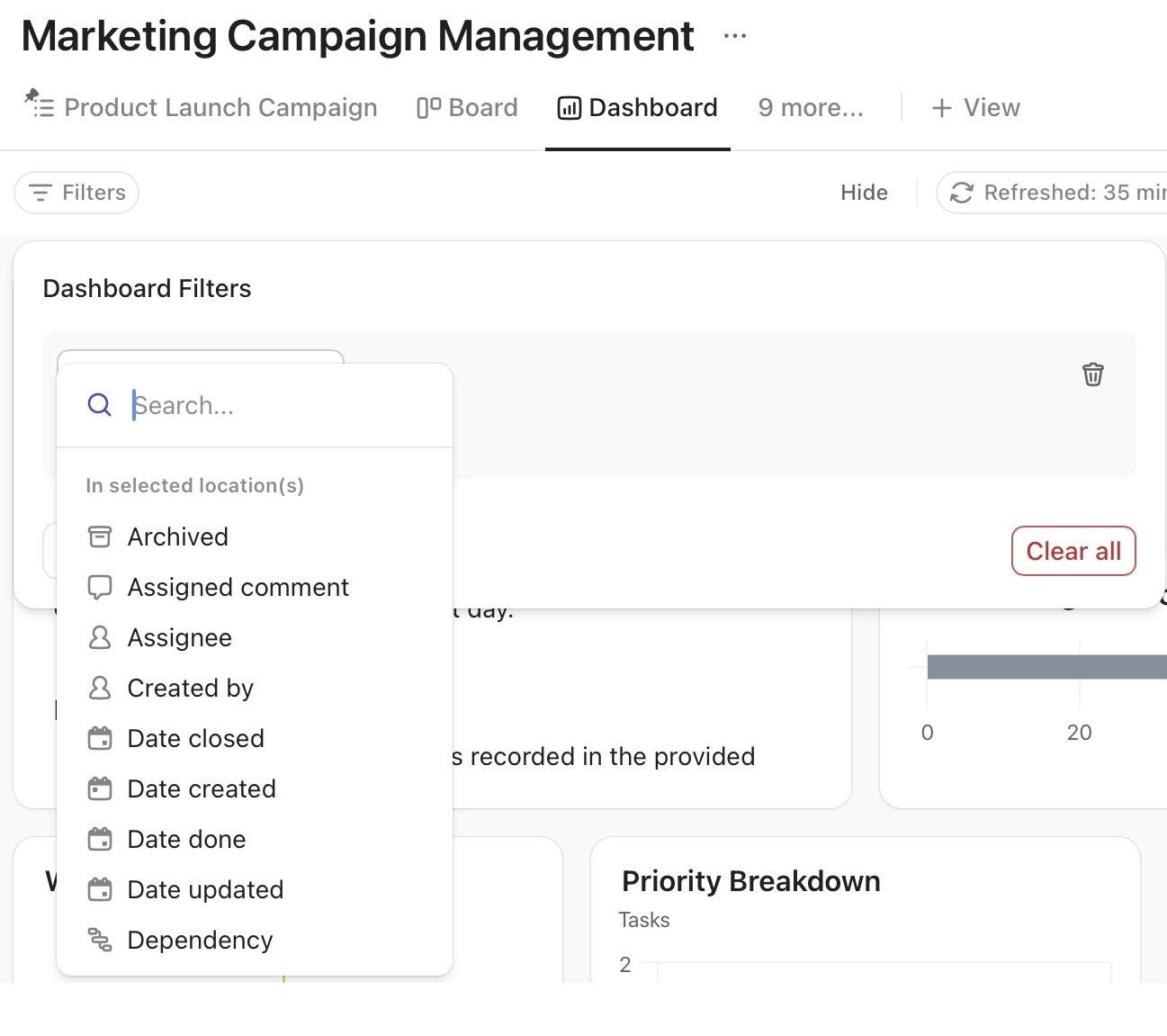
Task: Click the pinned list icon on Product Launch Campaign
Action: 40,107
